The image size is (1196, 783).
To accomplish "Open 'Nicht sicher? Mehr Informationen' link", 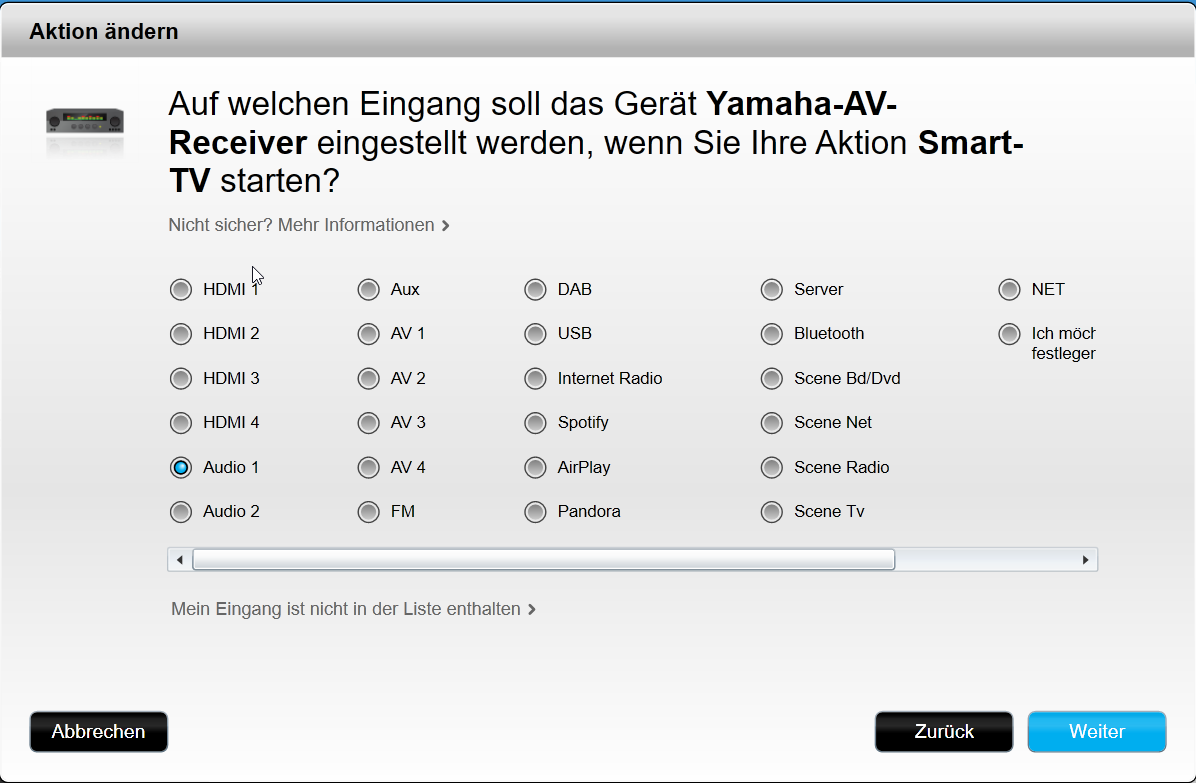I will coord(309,225).
